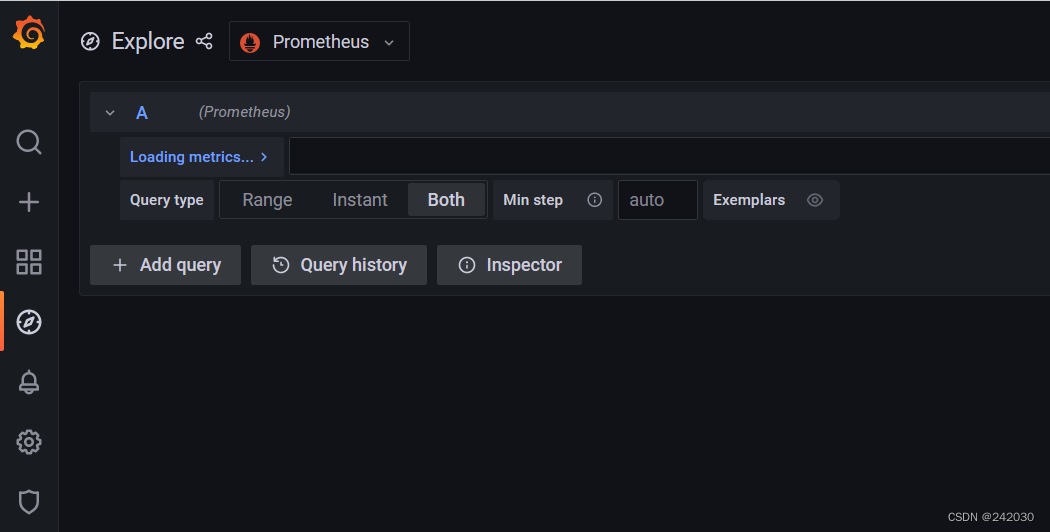Collapse query row A with chevron

click(110, 113)
